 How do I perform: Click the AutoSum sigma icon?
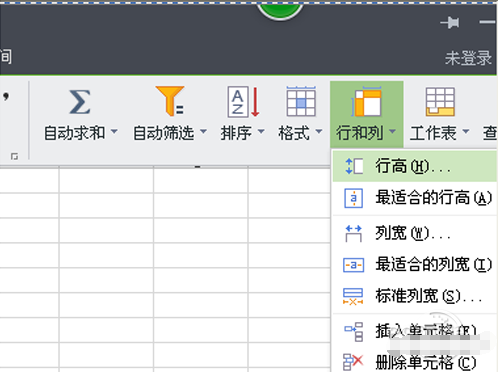[x=80, y=102]
